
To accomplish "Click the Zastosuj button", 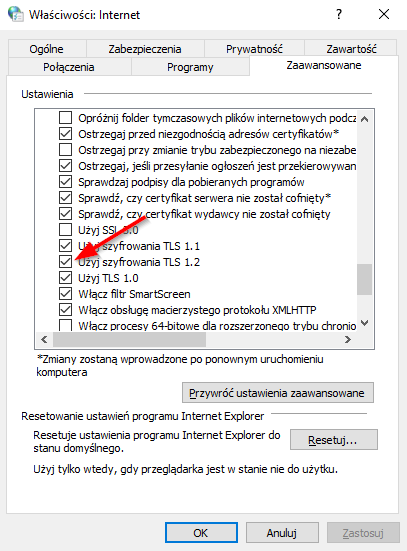I will [x=363, y=533].
